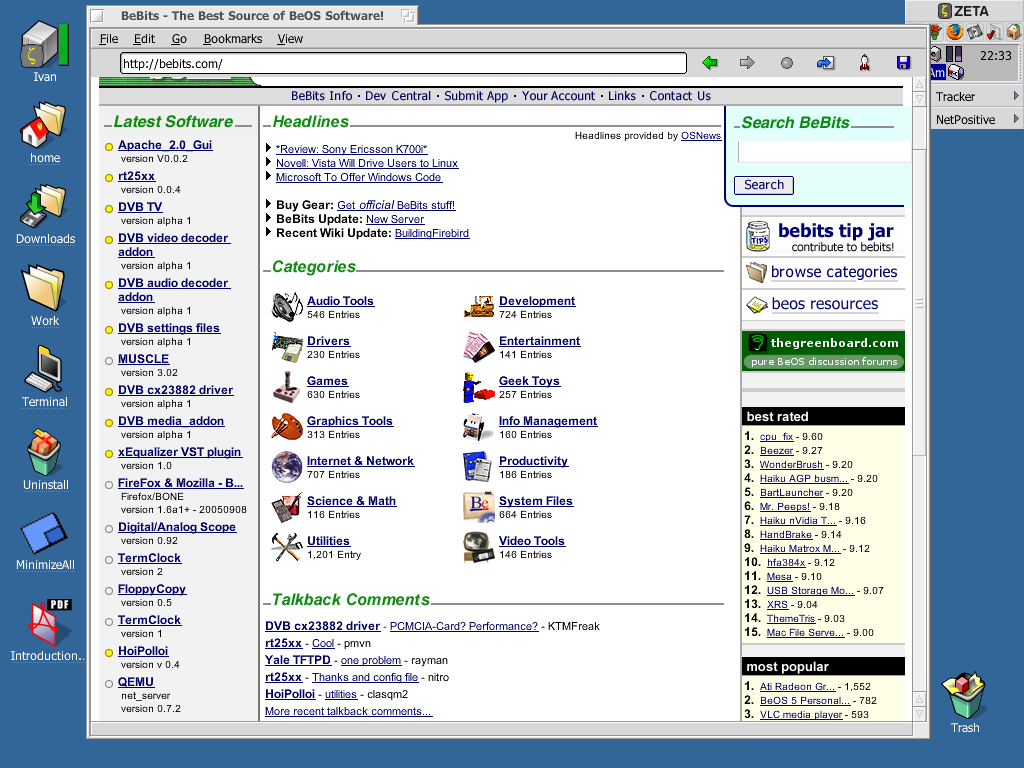
Task: Click the triangle beside Recent Wiki Update
Action: 268,232
